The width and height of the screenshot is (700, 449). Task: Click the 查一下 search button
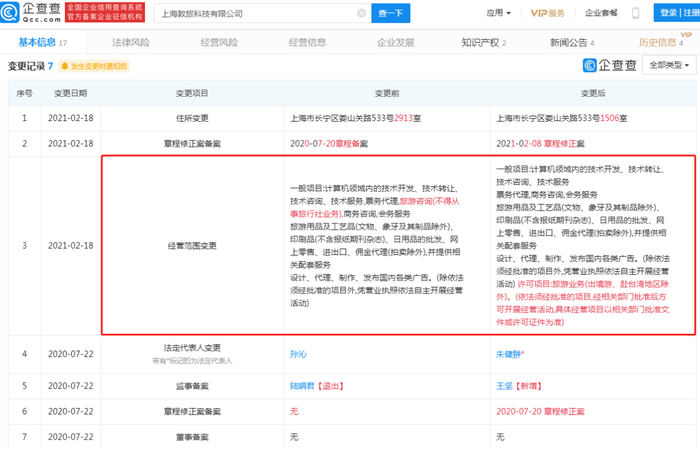391,13
